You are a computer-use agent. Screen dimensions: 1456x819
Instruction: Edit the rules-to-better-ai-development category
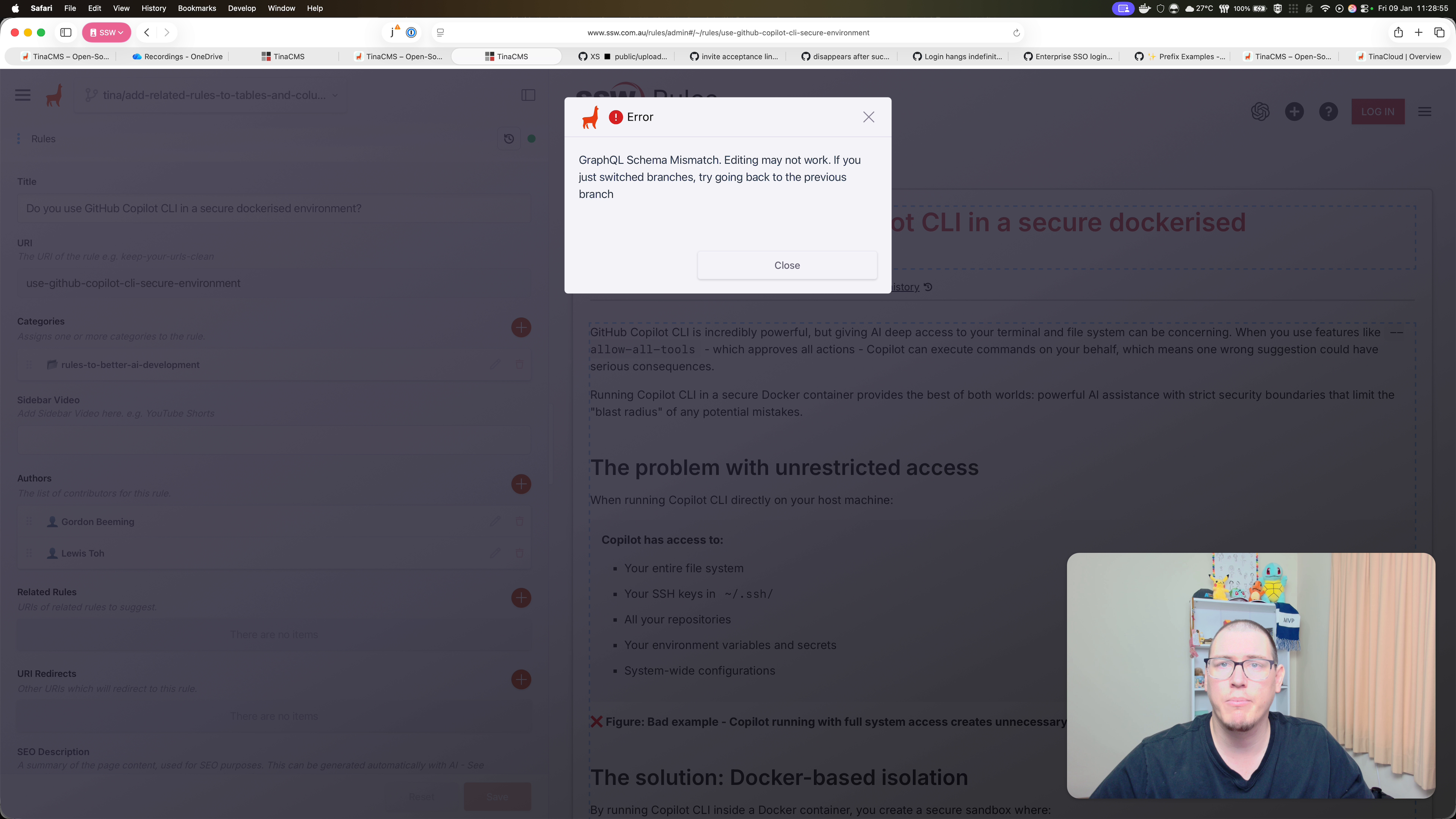click(495, 364)
